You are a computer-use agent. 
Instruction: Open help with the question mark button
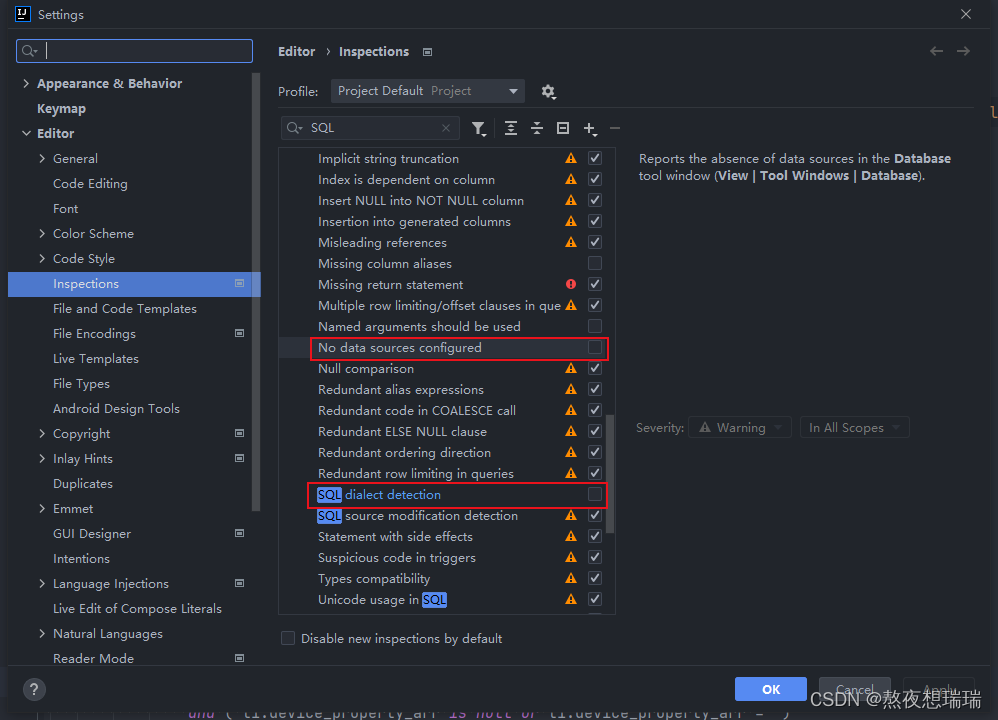click(34, 689)
